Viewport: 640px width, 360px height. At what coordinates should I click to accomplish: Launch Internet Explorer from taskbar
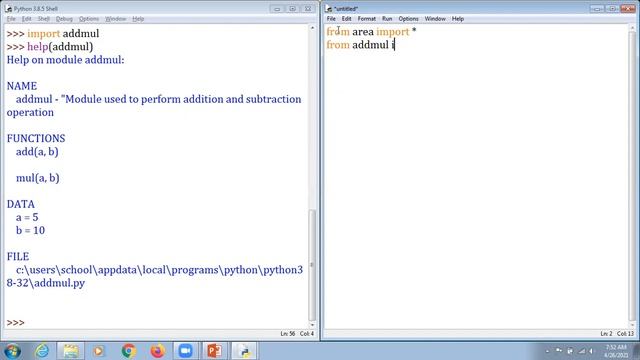click(42, 351)
